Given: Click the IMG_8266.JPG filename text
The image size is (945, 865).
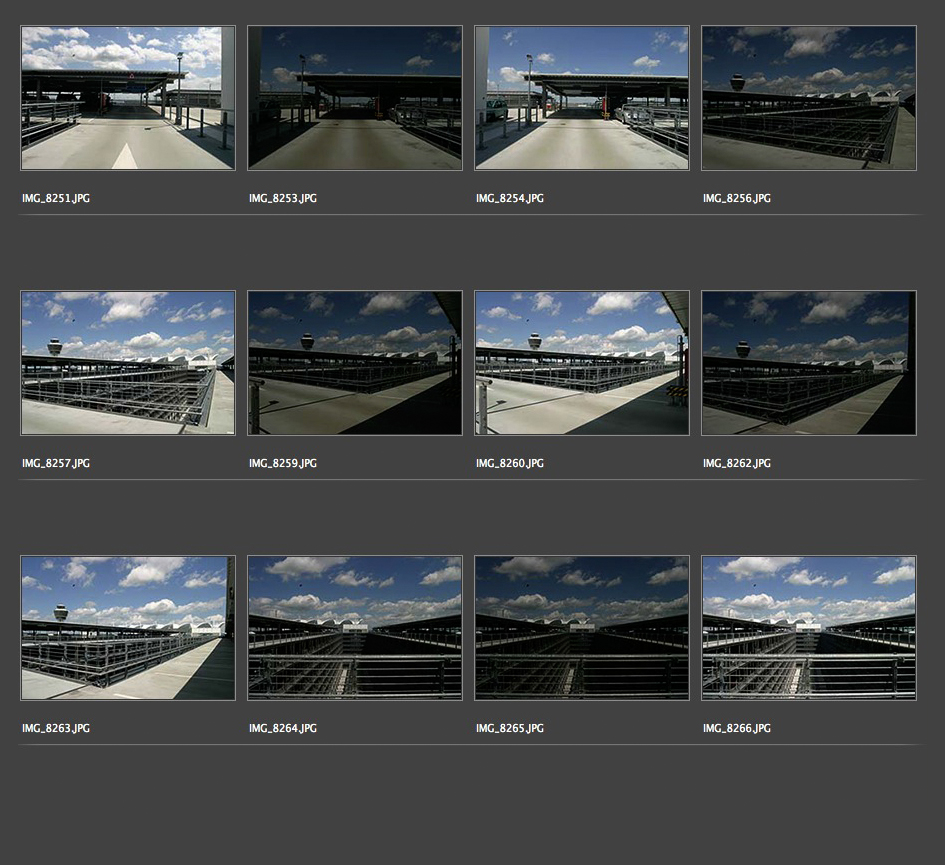Looking at the screenshot, I should pyautogui.click(x=737, y=729).
